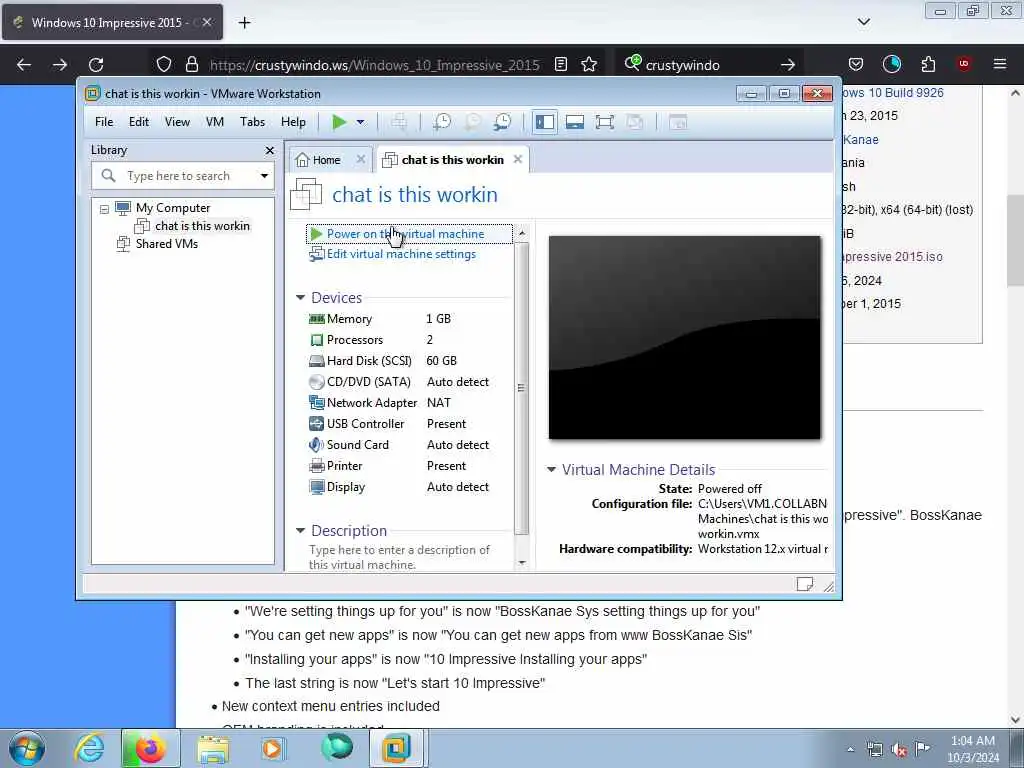This screenshot has width=1024, height=768.
Task: Close the Library panel
Action: click(270, 150)
